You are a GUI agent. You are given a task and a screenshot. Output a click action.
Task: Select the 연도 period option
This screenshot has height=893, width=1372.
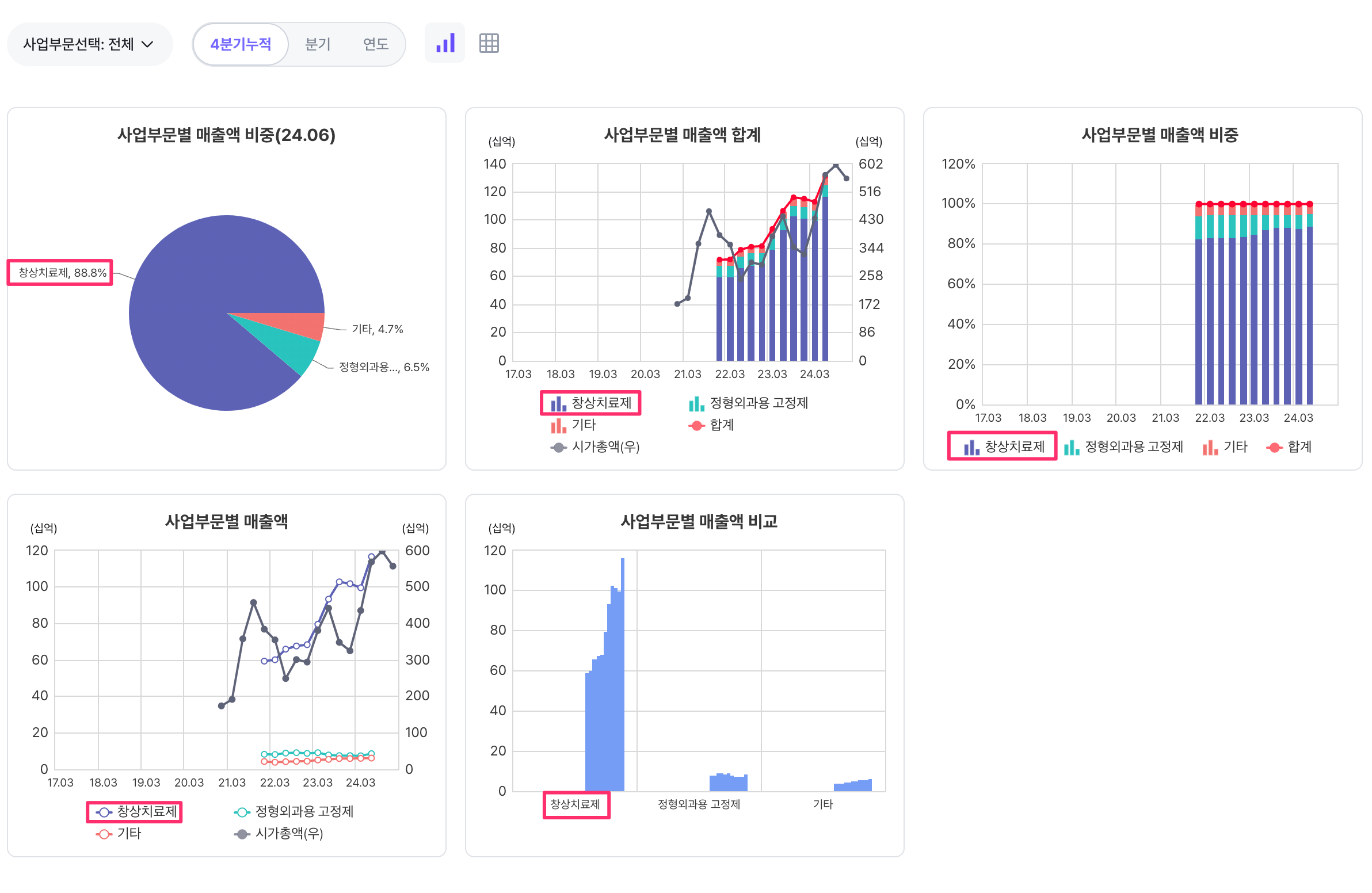[x=375, y=44]
